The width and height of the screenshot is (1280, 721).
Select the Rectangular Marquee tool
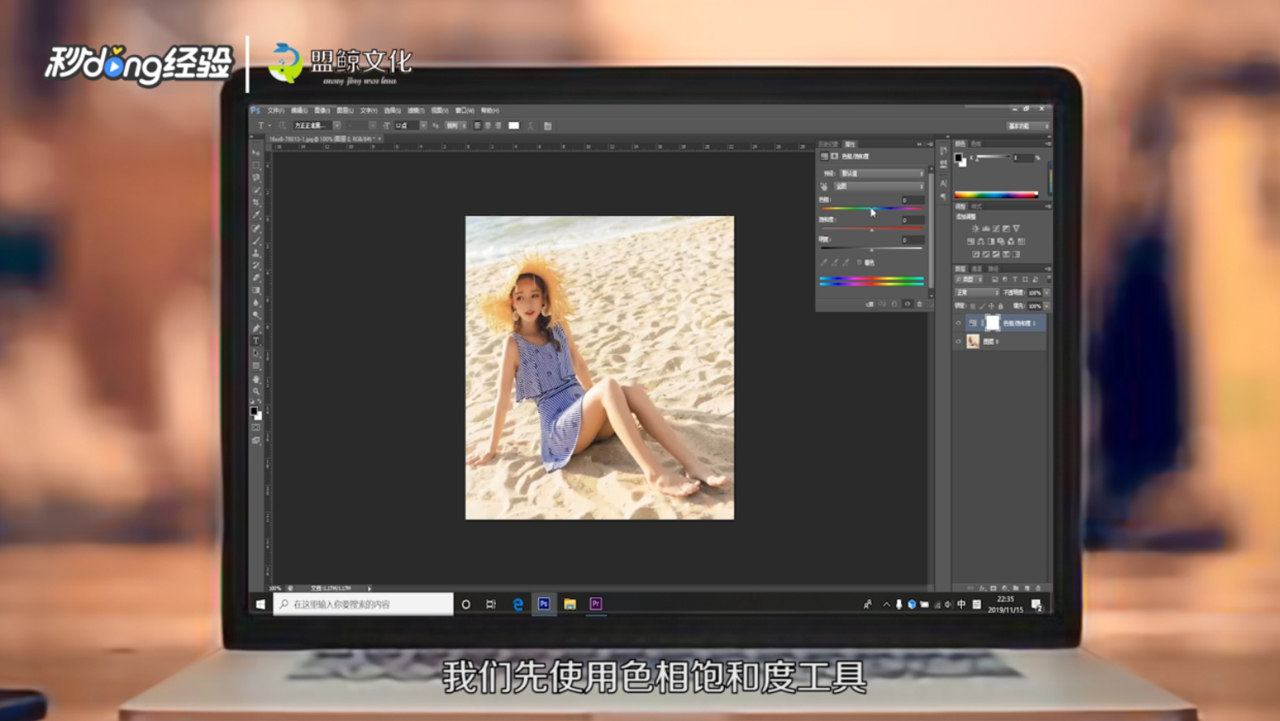pyautogui.click(x=256, y=165)
